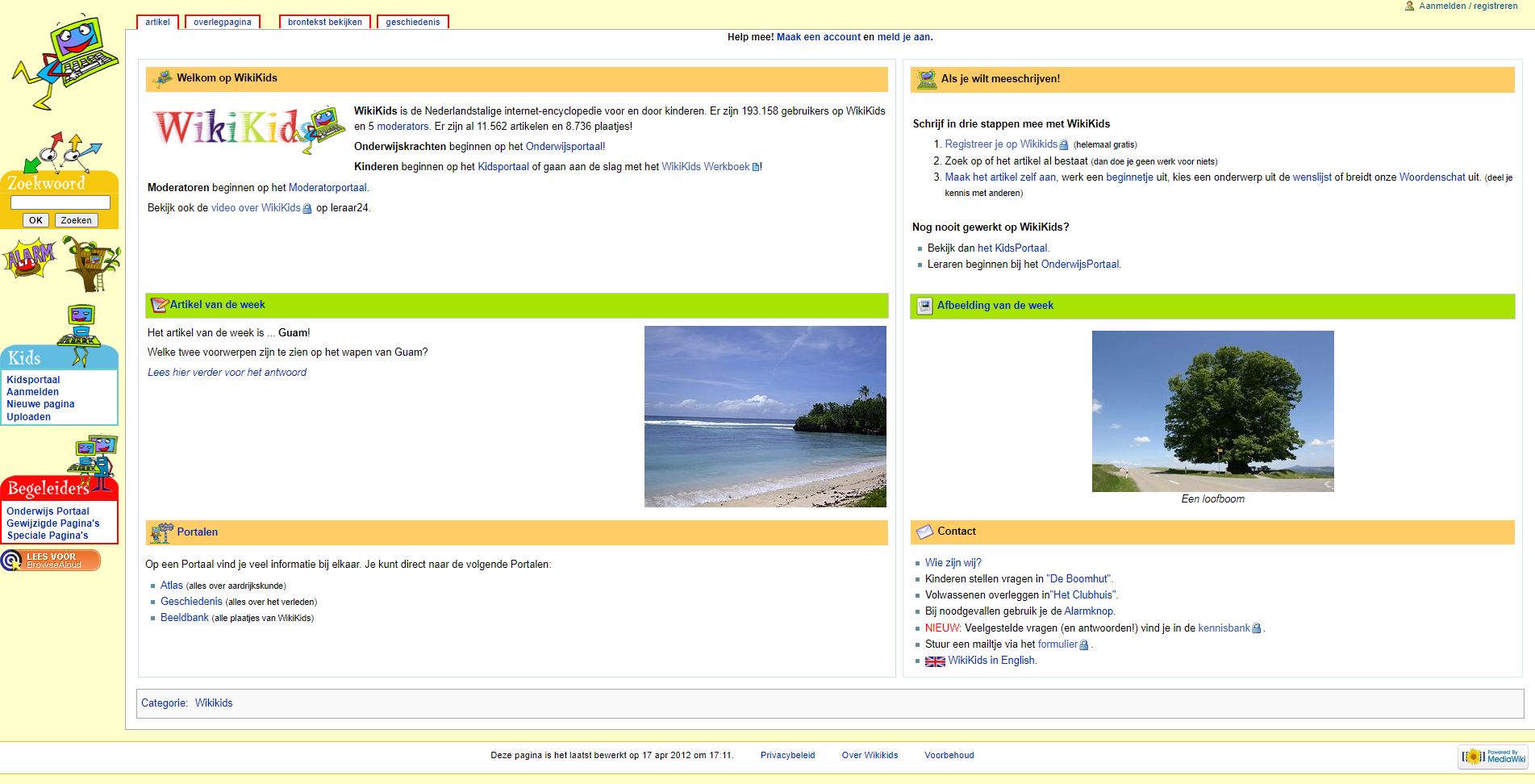
Task: Open Gewijzigde Pagina's link
Action: pyautogui.click(x=53, y=523)
